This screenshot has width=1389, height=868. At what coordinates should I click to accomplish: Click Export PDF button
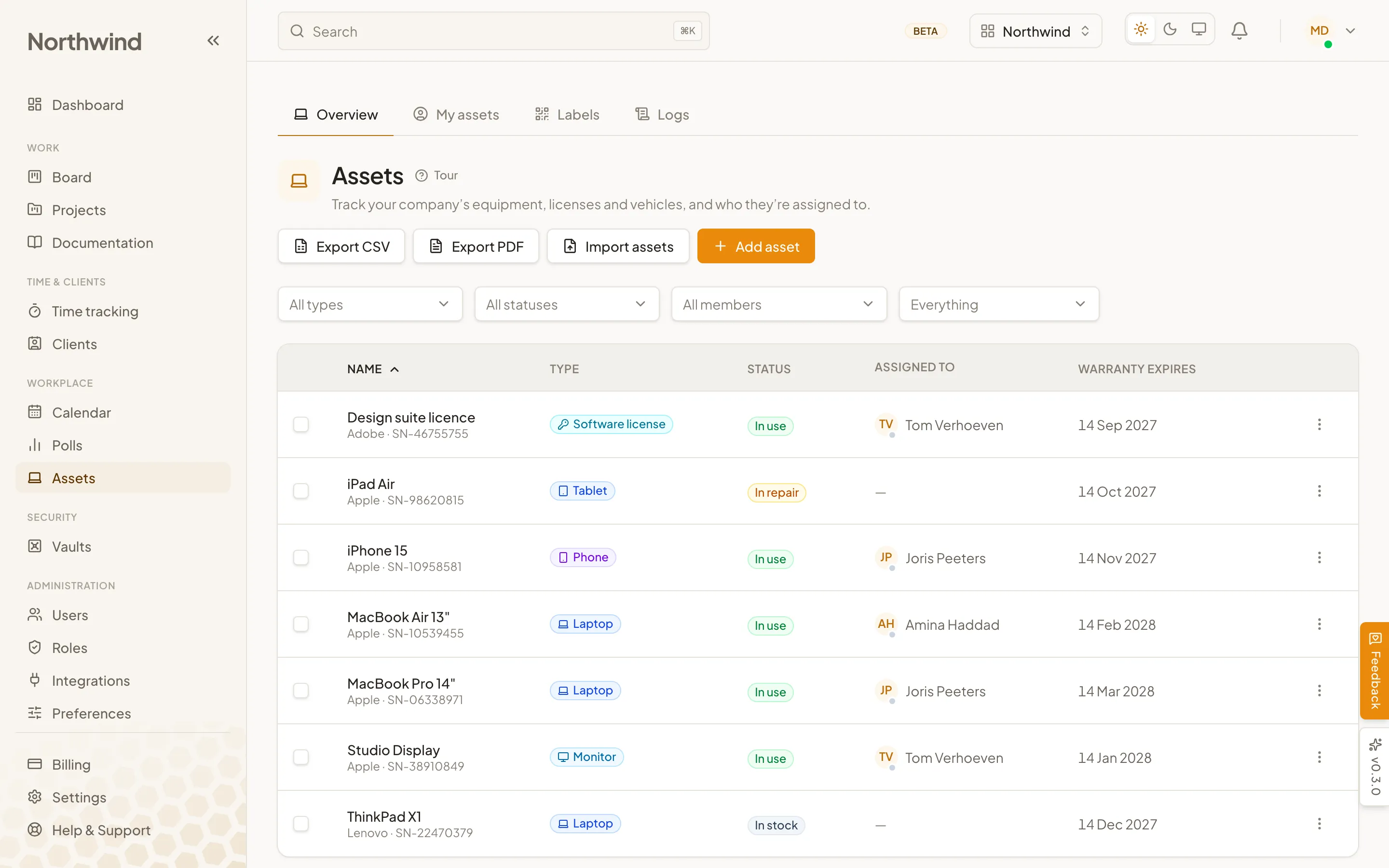[x=476, y=246]
